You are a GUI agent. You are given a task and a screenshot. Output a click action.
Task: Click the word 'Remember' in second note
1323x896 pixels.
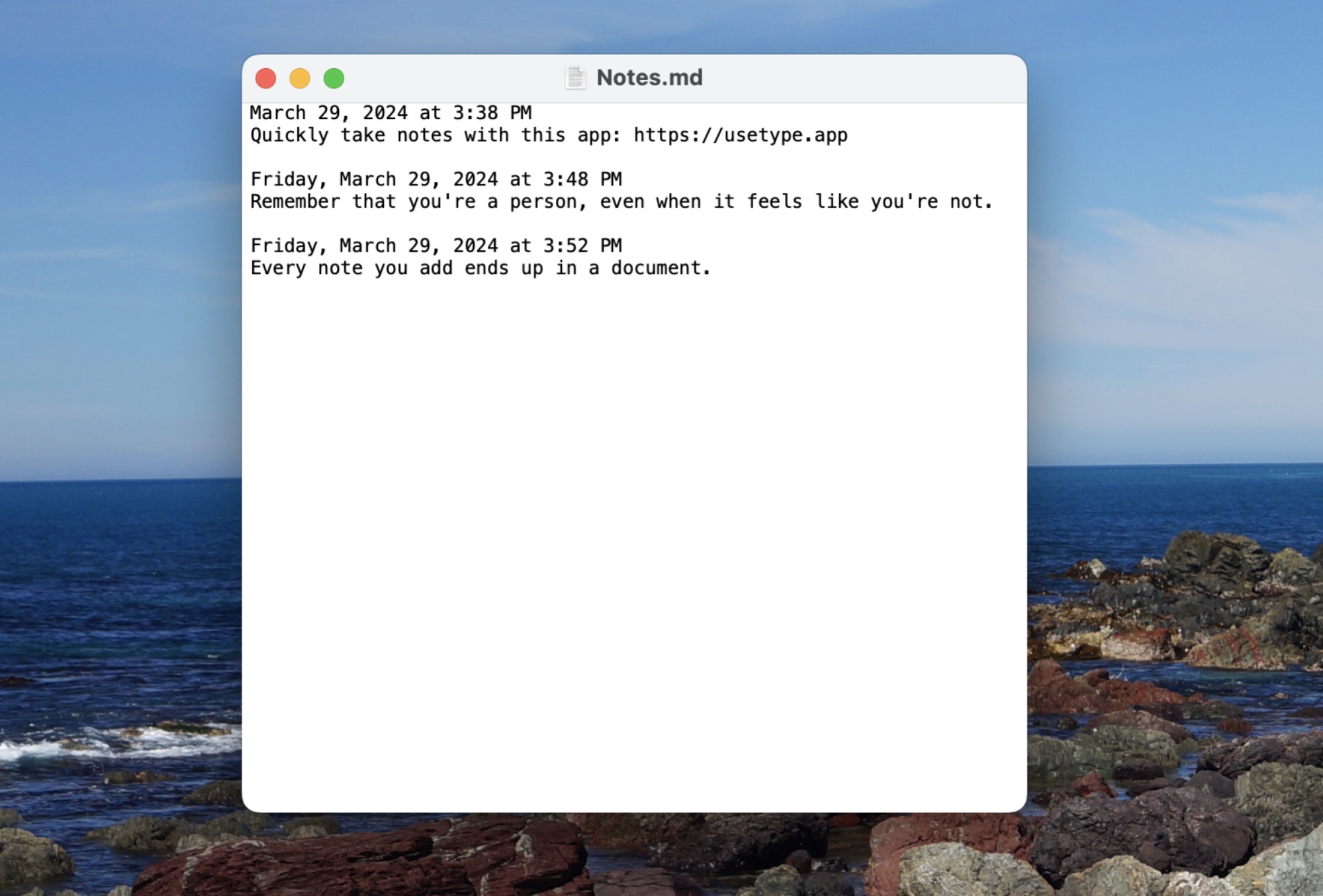click(295, 202)
